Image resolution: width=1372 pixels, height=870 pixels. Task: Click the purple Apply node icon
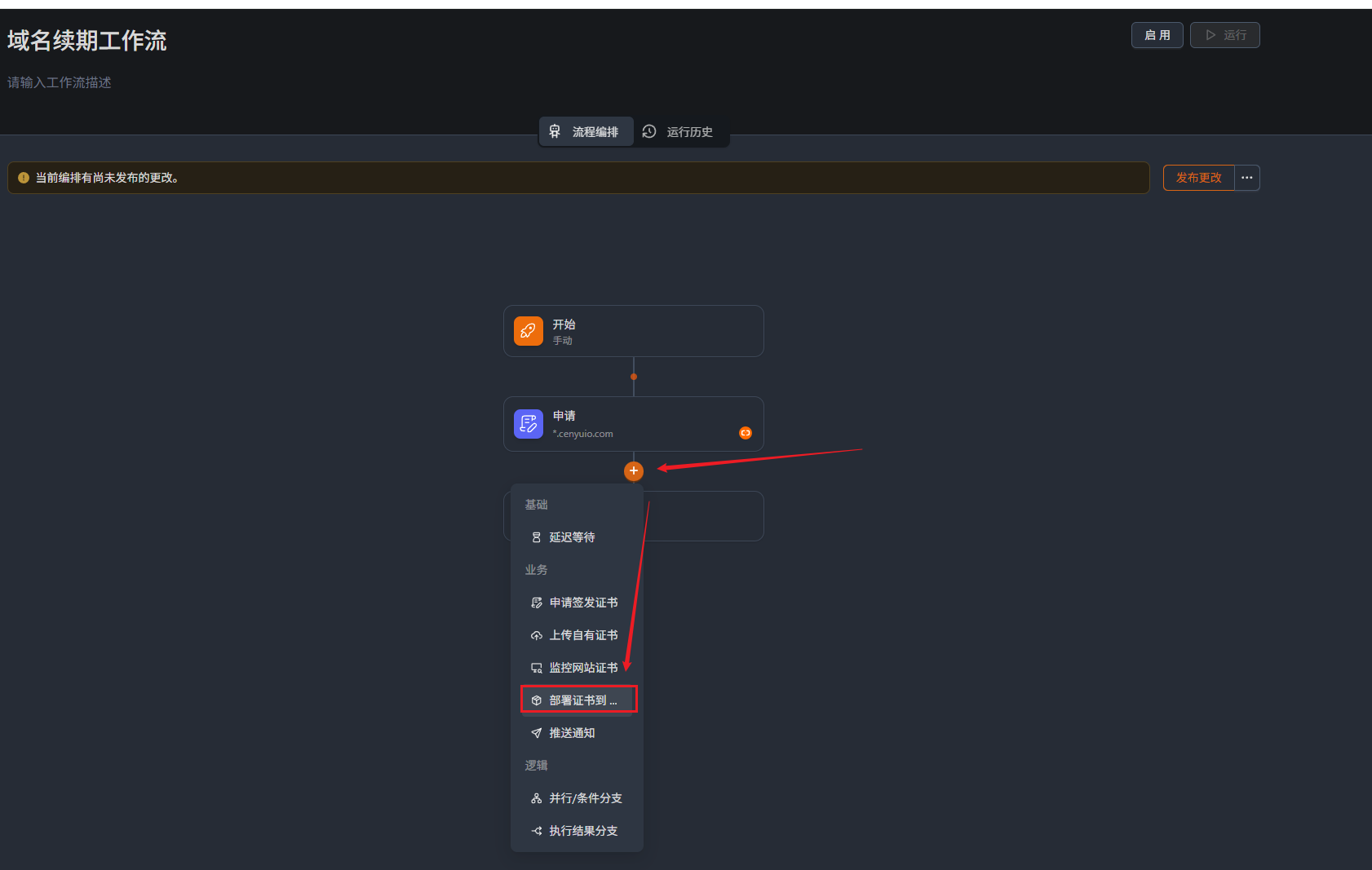(528, 424)
